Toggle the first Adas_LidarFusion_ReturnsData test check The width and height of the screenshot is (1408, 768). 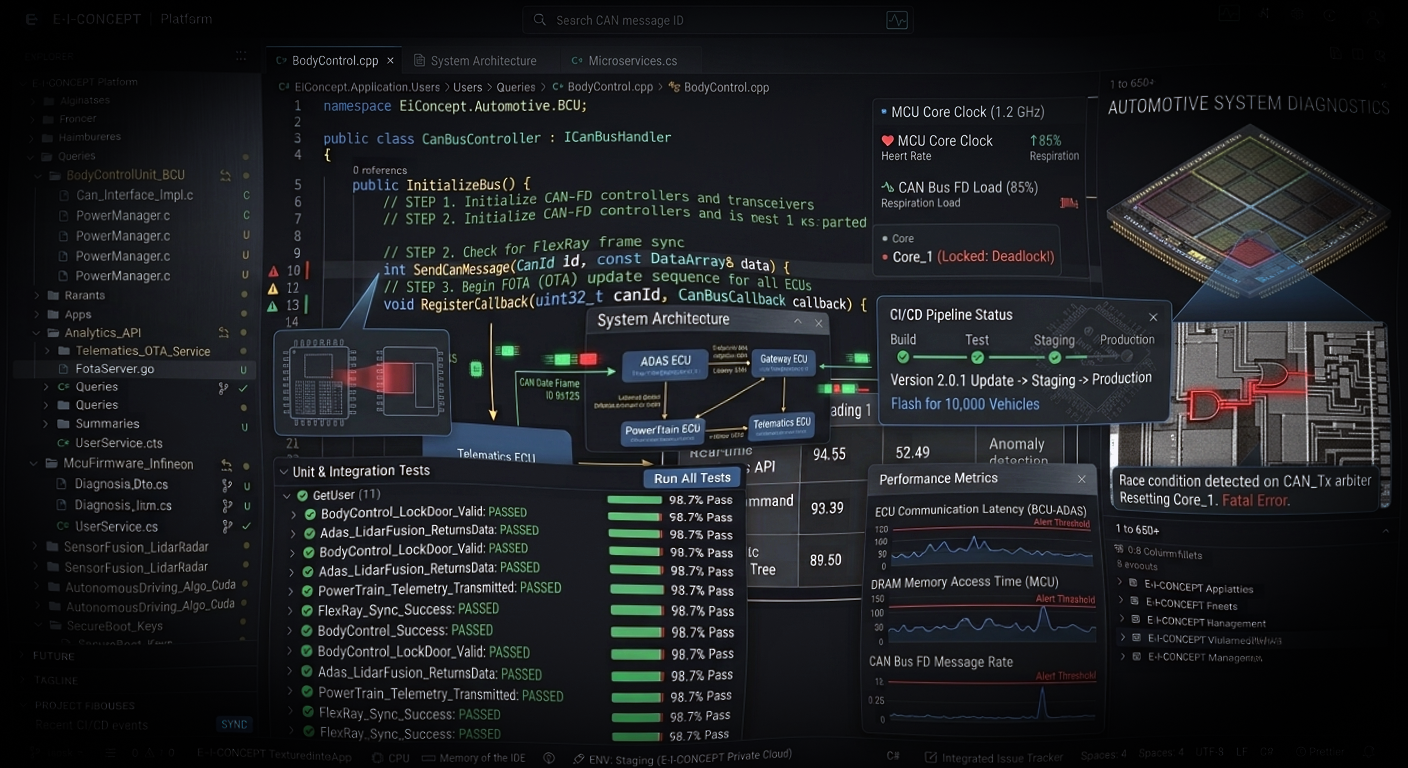(310, 533)
